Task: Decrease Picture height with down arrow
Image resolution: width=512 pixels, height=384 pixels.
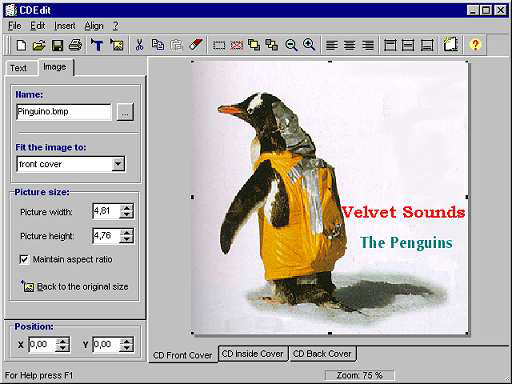Action: pos(127,239)
